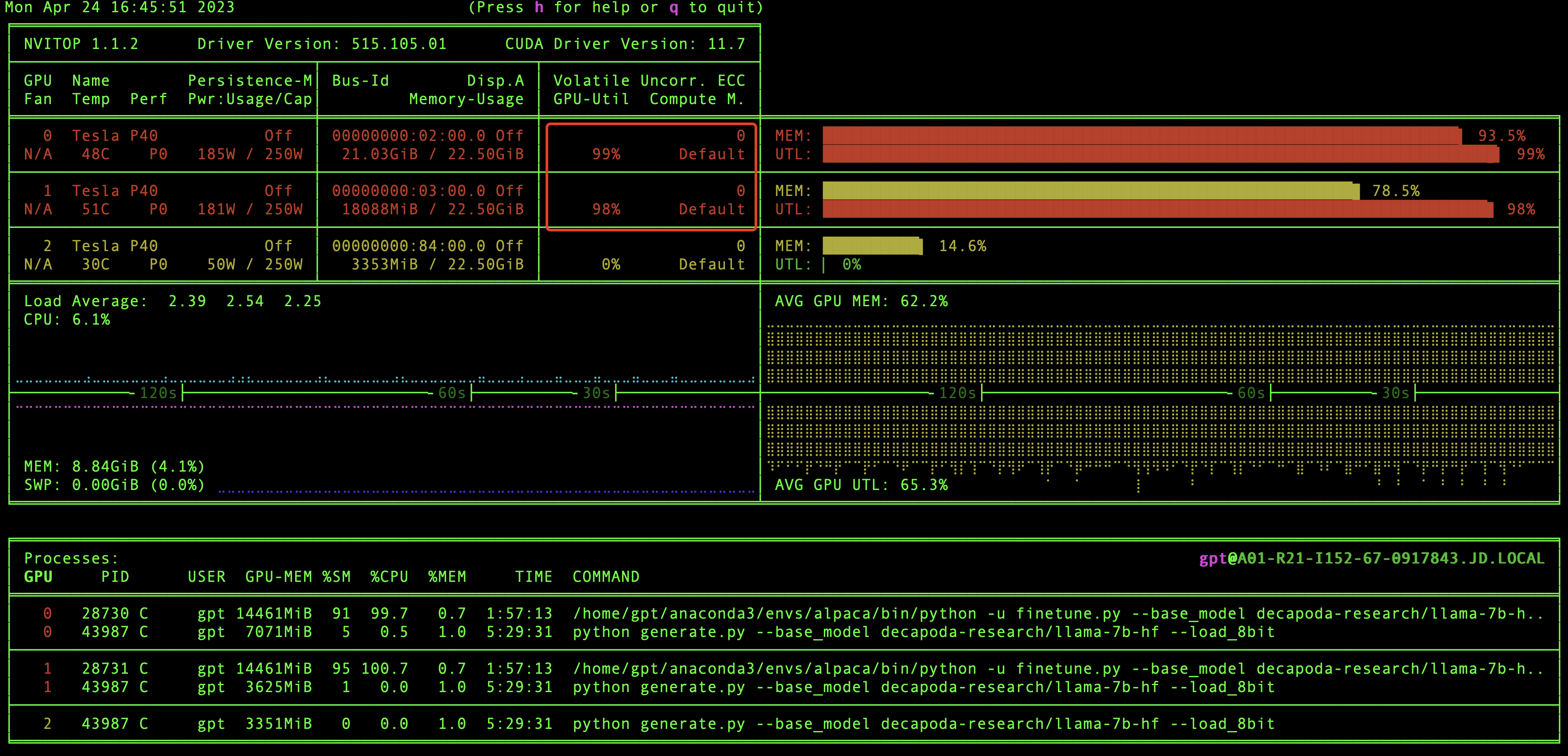Click the PID column header
1568x756 pixels.
[115, 577]
